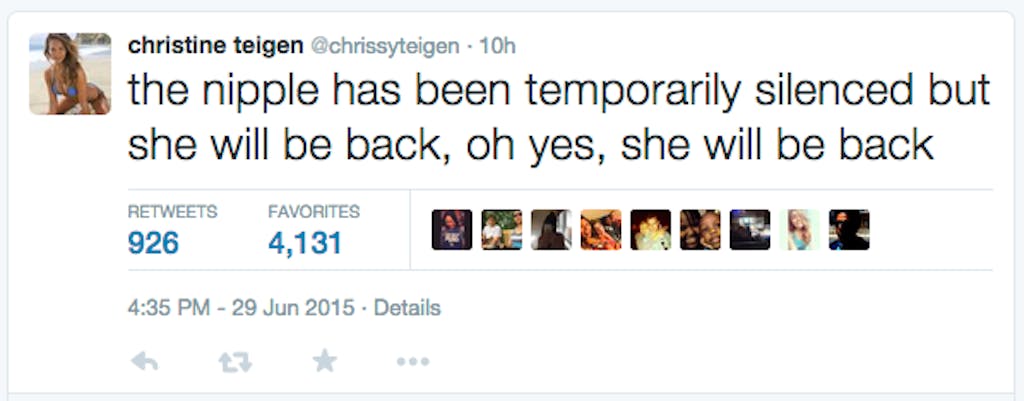Click the '10h' tweet timestamp
Screen dimensions: 1024x401
(x=497, y=45)
